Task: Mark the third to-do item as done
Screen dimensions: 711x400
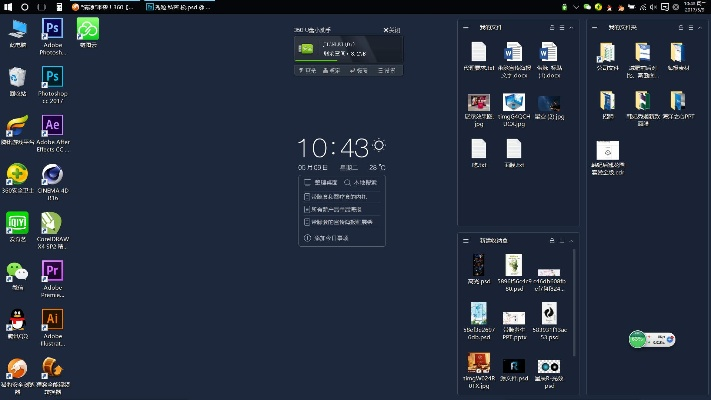Action: (x=307, y=222)
